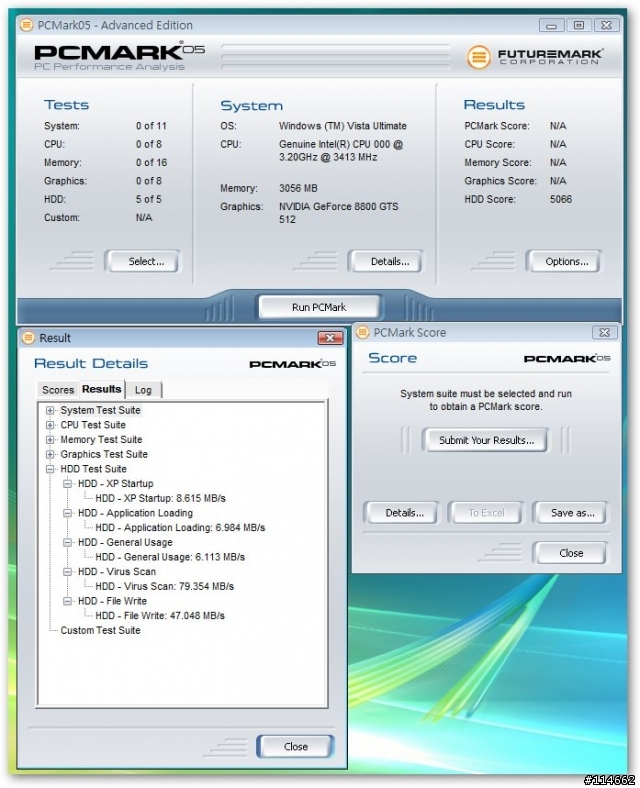Image resolution: width=640 pixels, height=788 pixels.
Task: Minimize the PCMark05 main window
Action: 552,25
